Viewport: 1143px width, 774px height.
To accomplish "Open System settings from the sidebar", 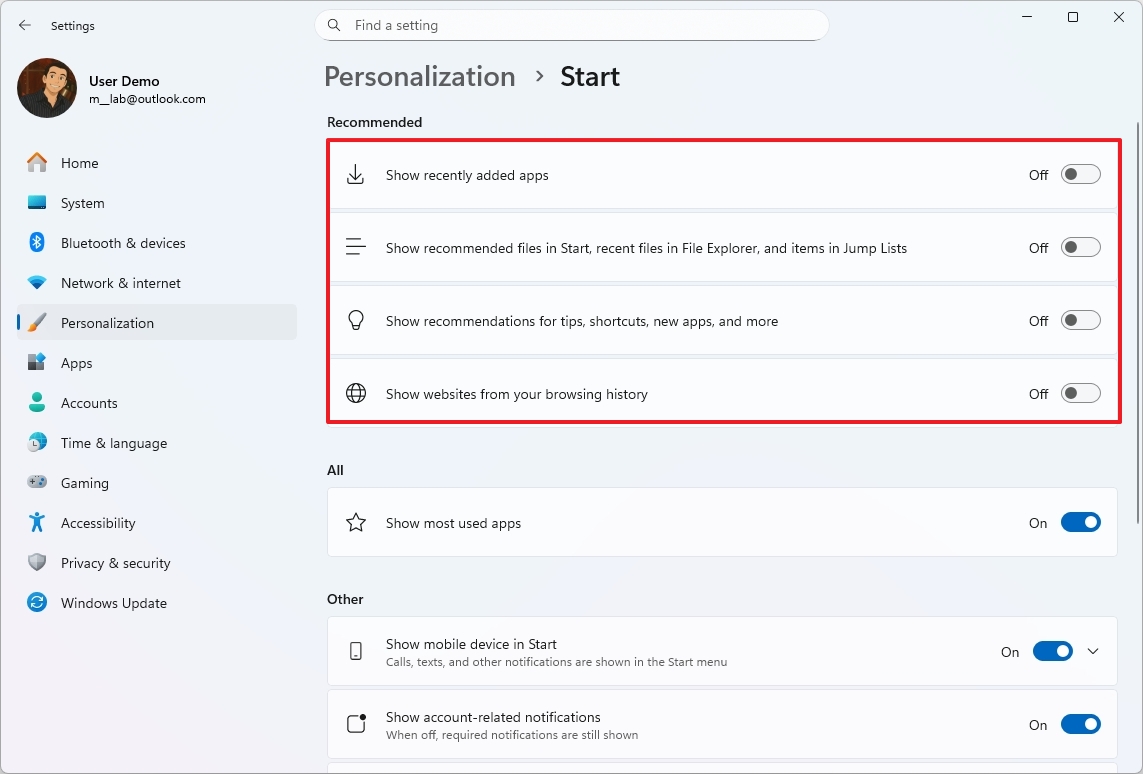I will tap(81, 202).
